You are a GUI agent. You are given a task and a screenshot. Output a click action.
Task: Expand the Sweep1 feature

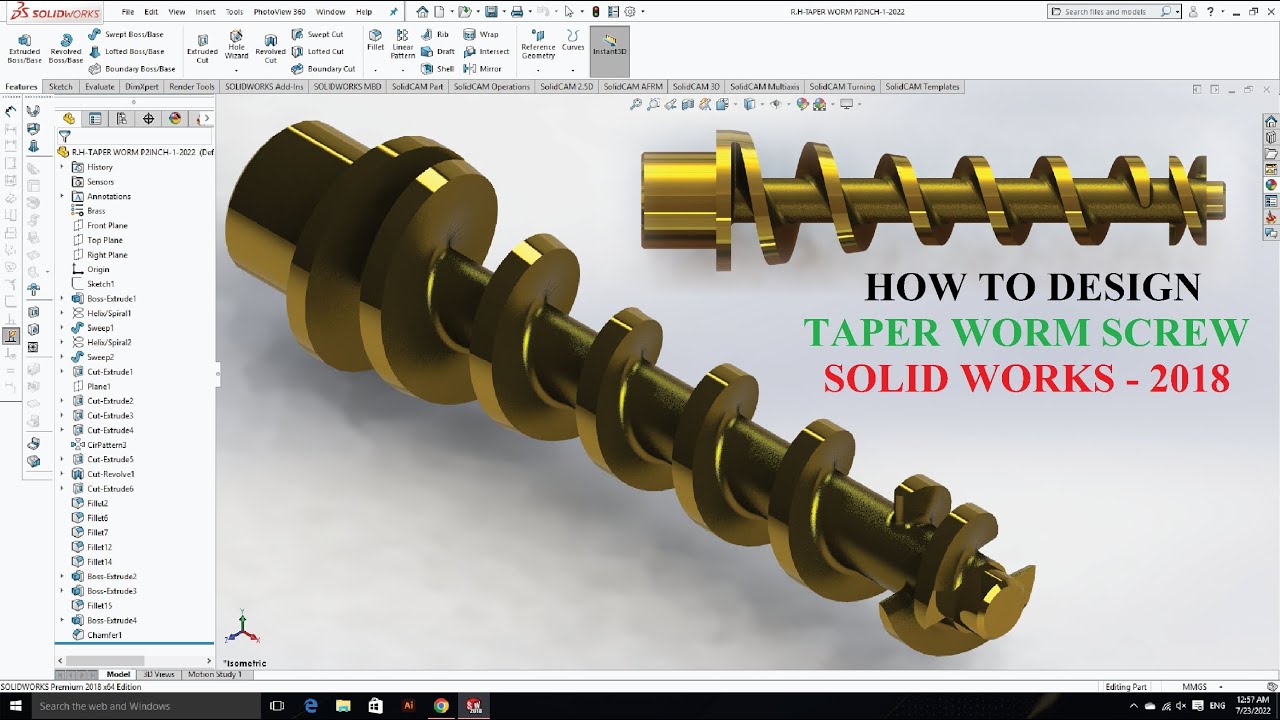tap(62, 327)
